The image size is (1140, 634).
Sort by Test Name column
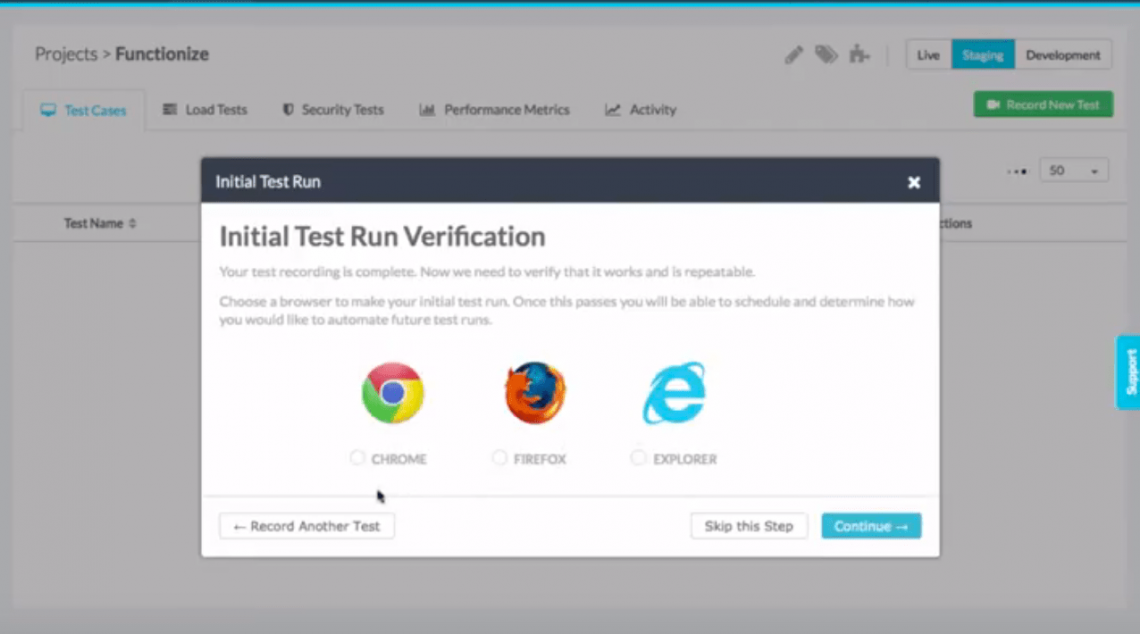[x=100, y=223]
